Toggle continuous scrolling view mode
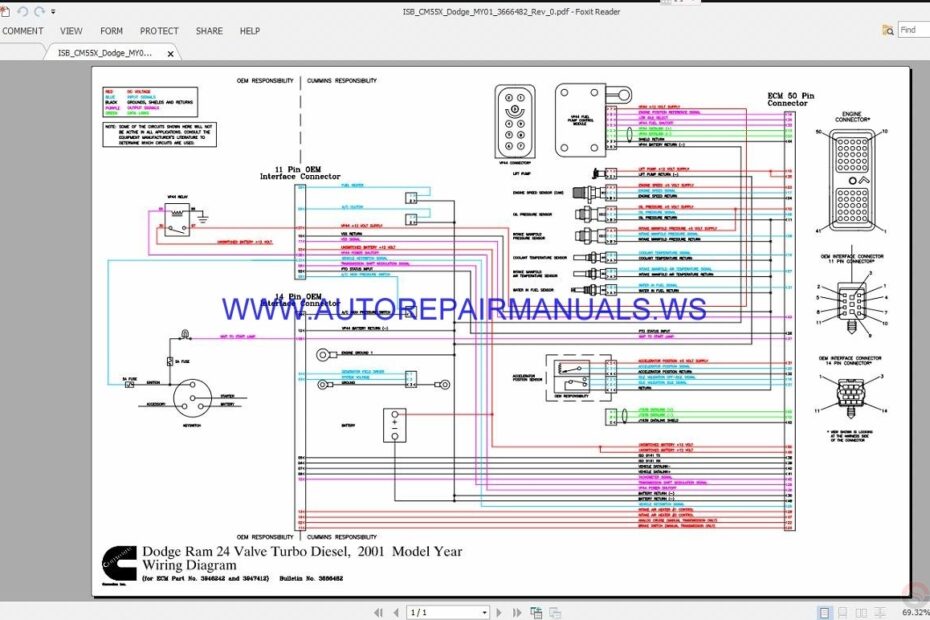This screenshot has width=930, height=620. pos(842,611)
